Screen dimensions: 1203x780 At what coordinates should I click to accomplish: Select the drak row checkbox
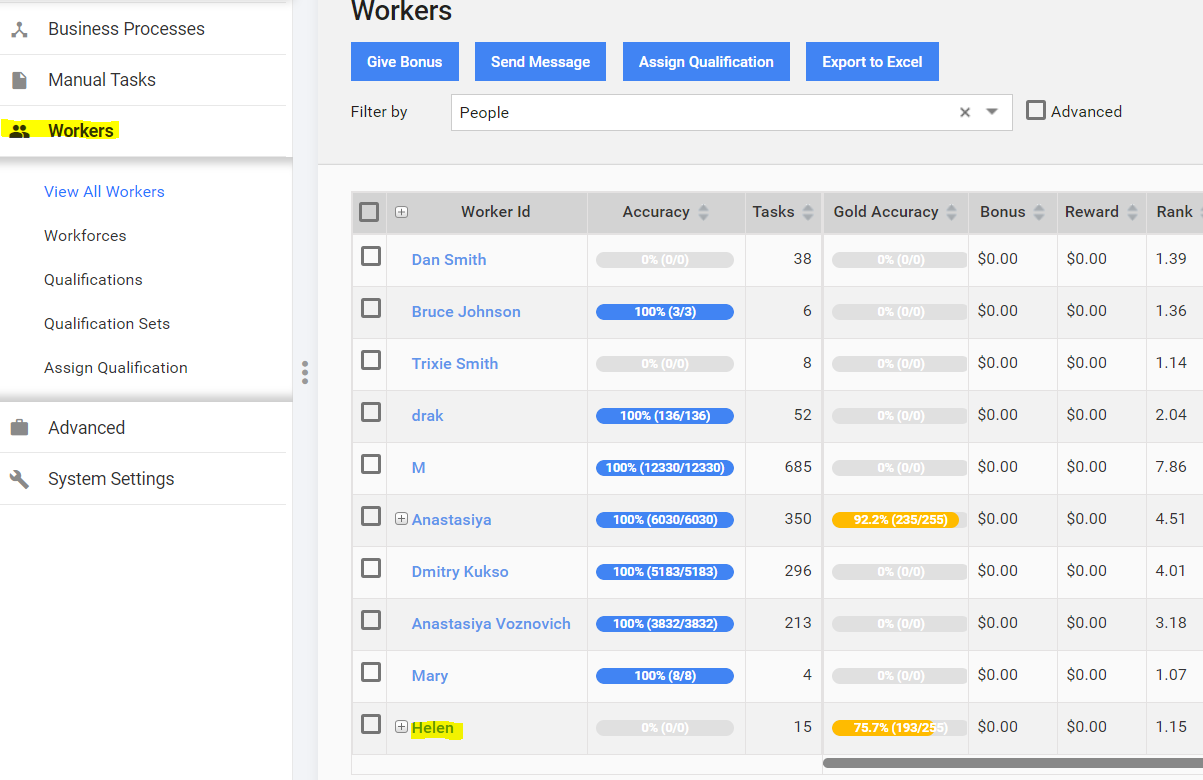(x=371, y=412)
